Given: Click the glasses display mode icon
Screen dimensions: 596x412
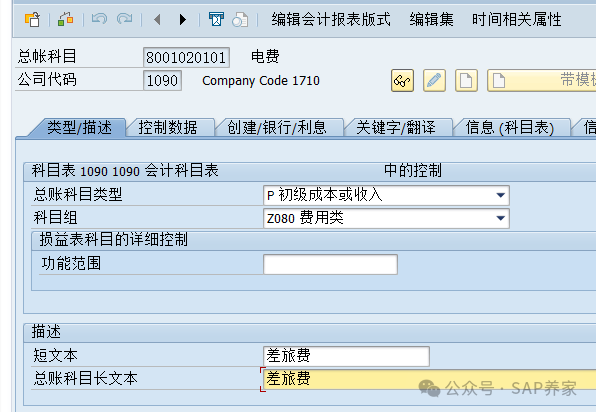Looking at the screenshot, I should pyautogui.click(x=402, y=81).
